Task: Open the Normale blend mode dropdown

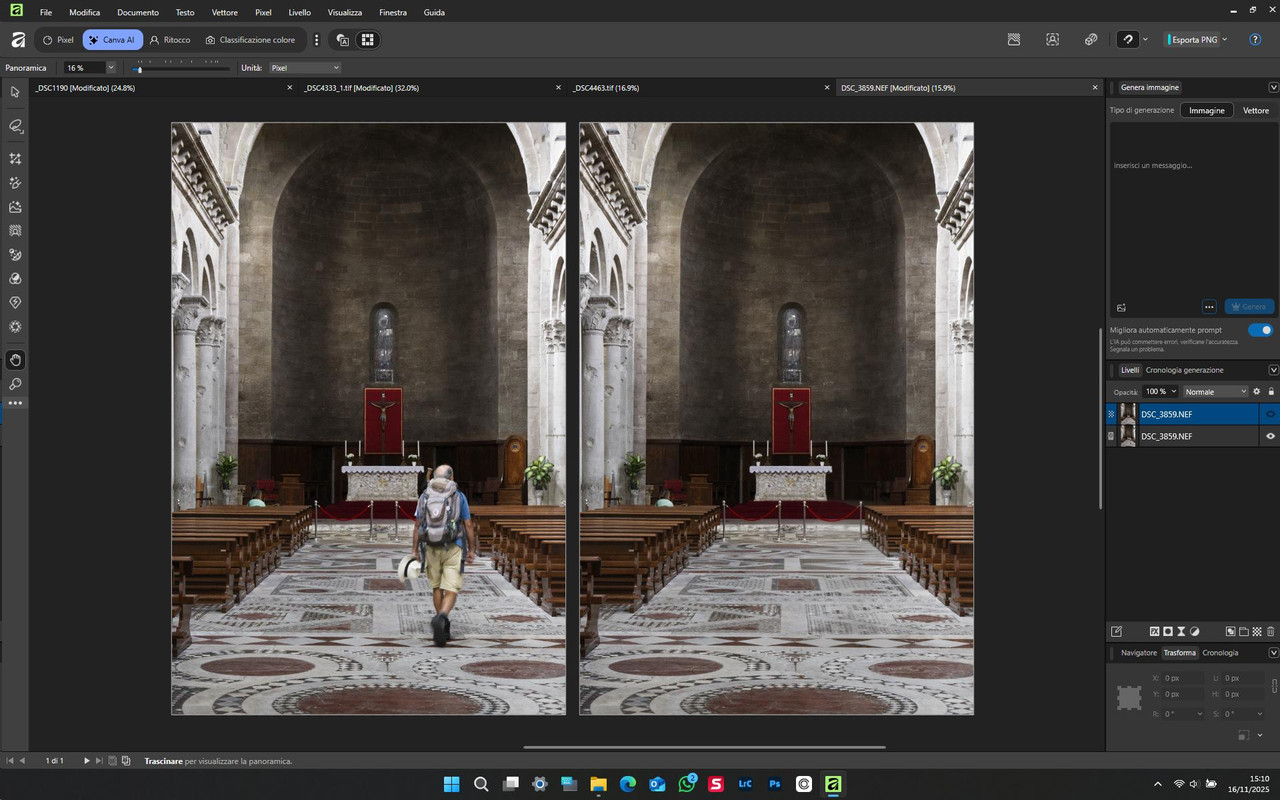Action: click(1215, 392)
